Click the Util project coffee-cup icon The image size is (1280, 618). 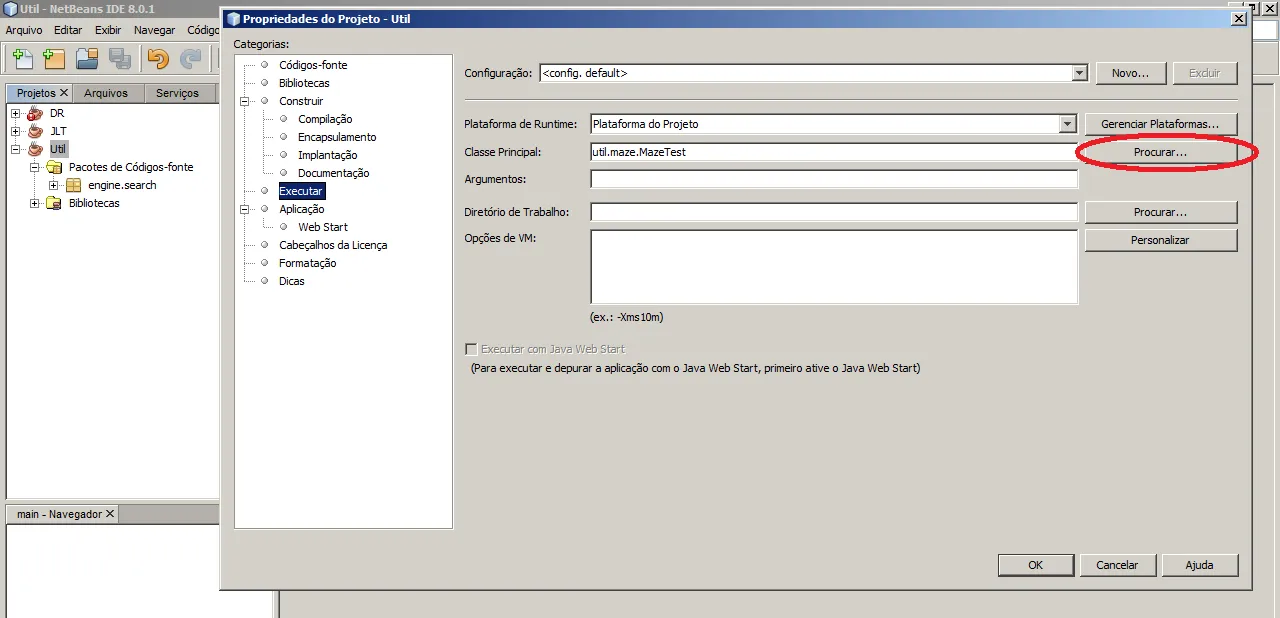coord(36,149)
